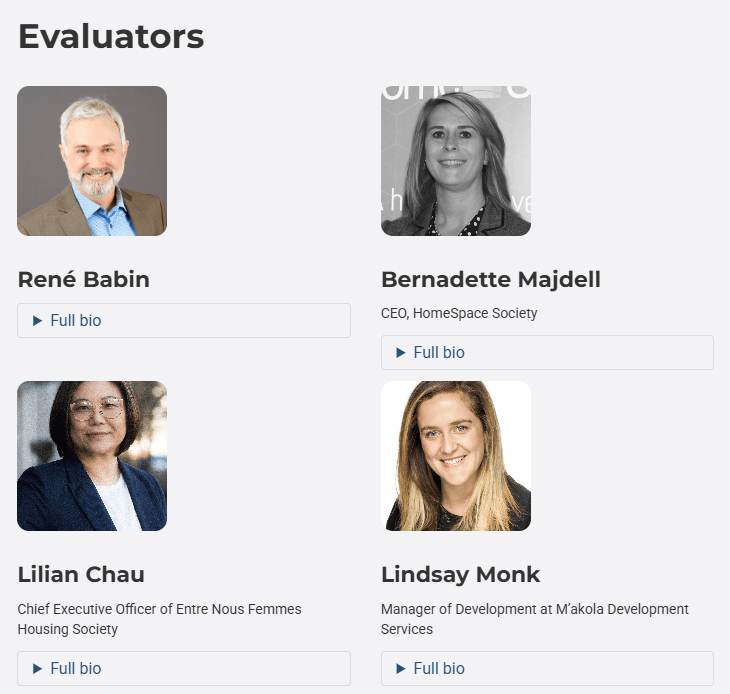Click the Evaluators section heading

[111, 37]
